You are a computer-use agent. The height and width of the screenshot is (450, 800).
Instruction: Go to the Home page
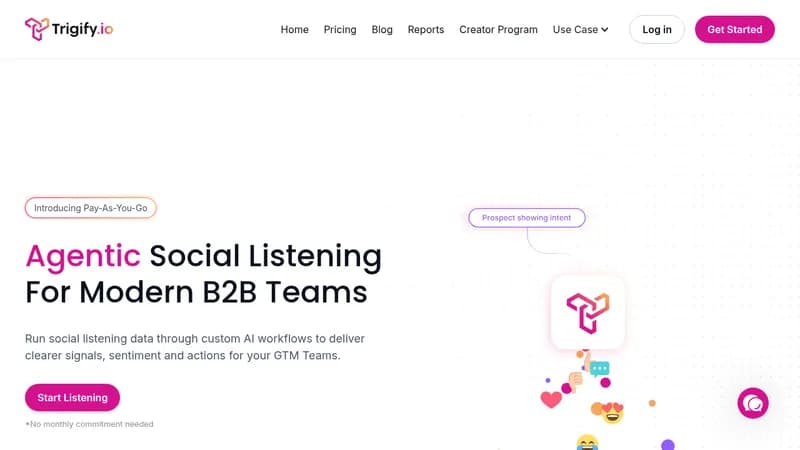[294, 30]
